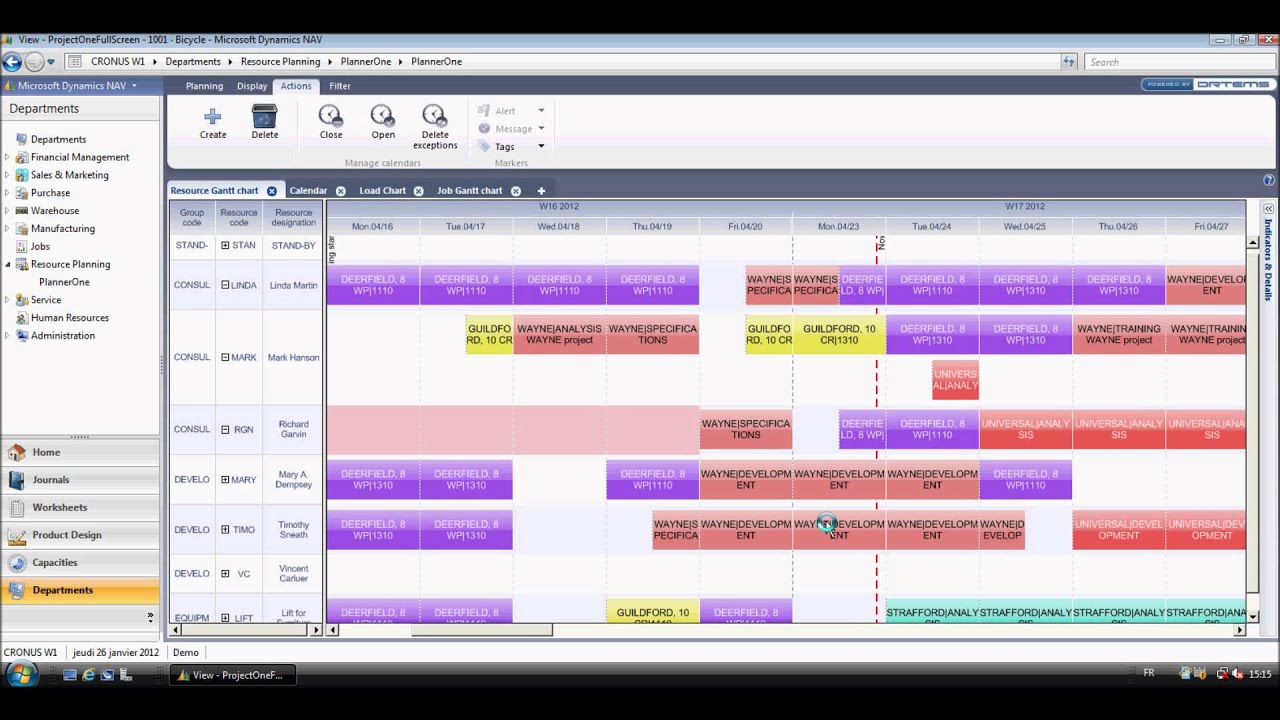Expand the STAN resource row
Viewport: 1280px width, 720px height.
[225, 245]
